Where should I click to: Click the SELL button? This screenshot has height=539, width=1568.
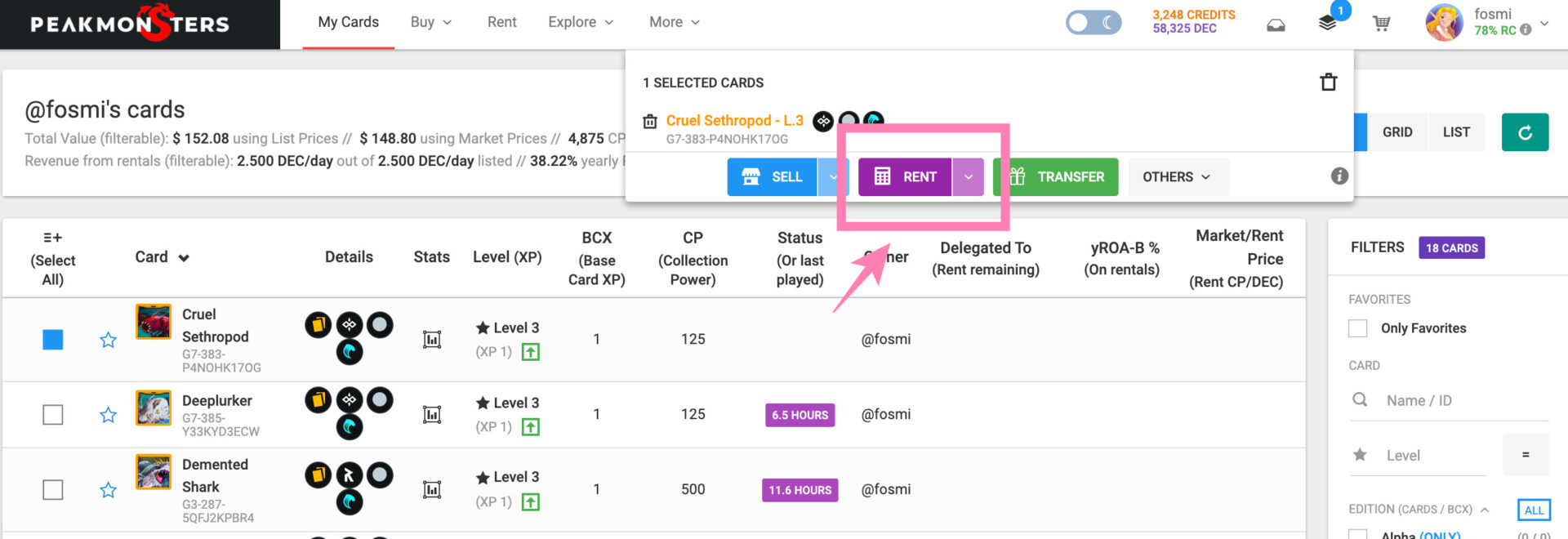point(773,176)
